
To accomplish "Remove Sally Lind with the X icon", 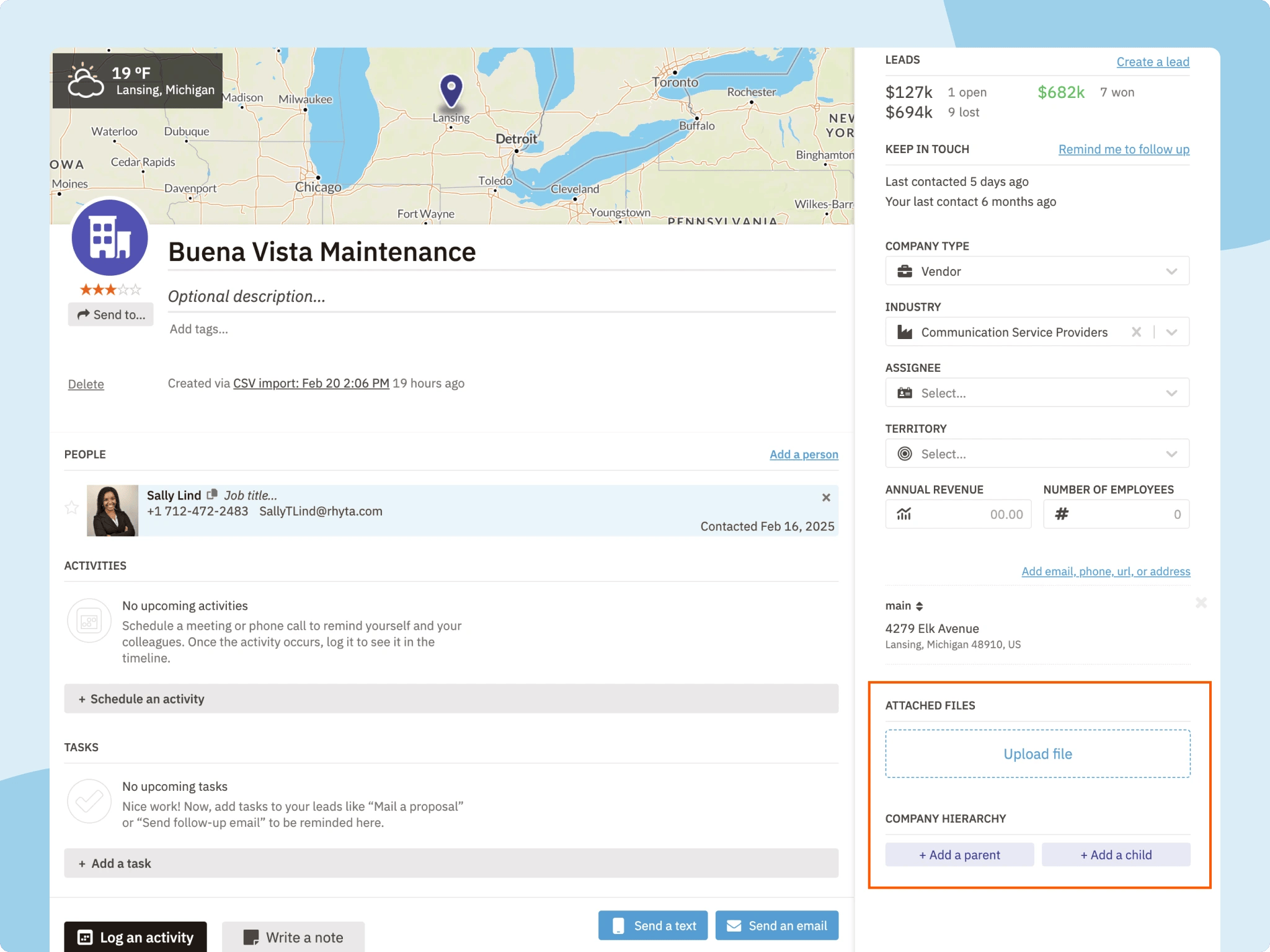I will [826, 497].
